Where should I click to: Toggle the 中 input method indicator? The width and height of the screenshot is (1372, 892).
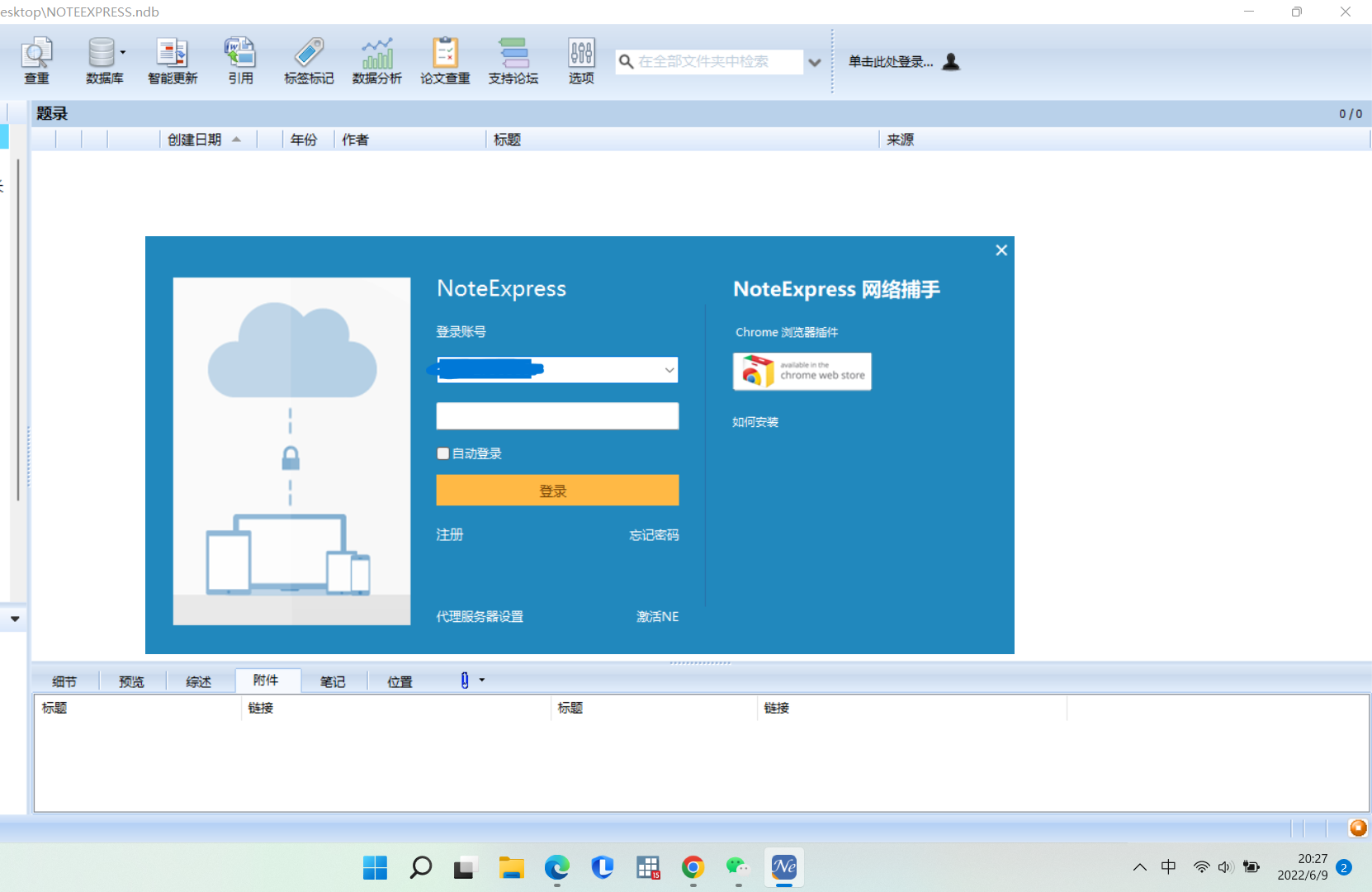(x=1168, y=867)
